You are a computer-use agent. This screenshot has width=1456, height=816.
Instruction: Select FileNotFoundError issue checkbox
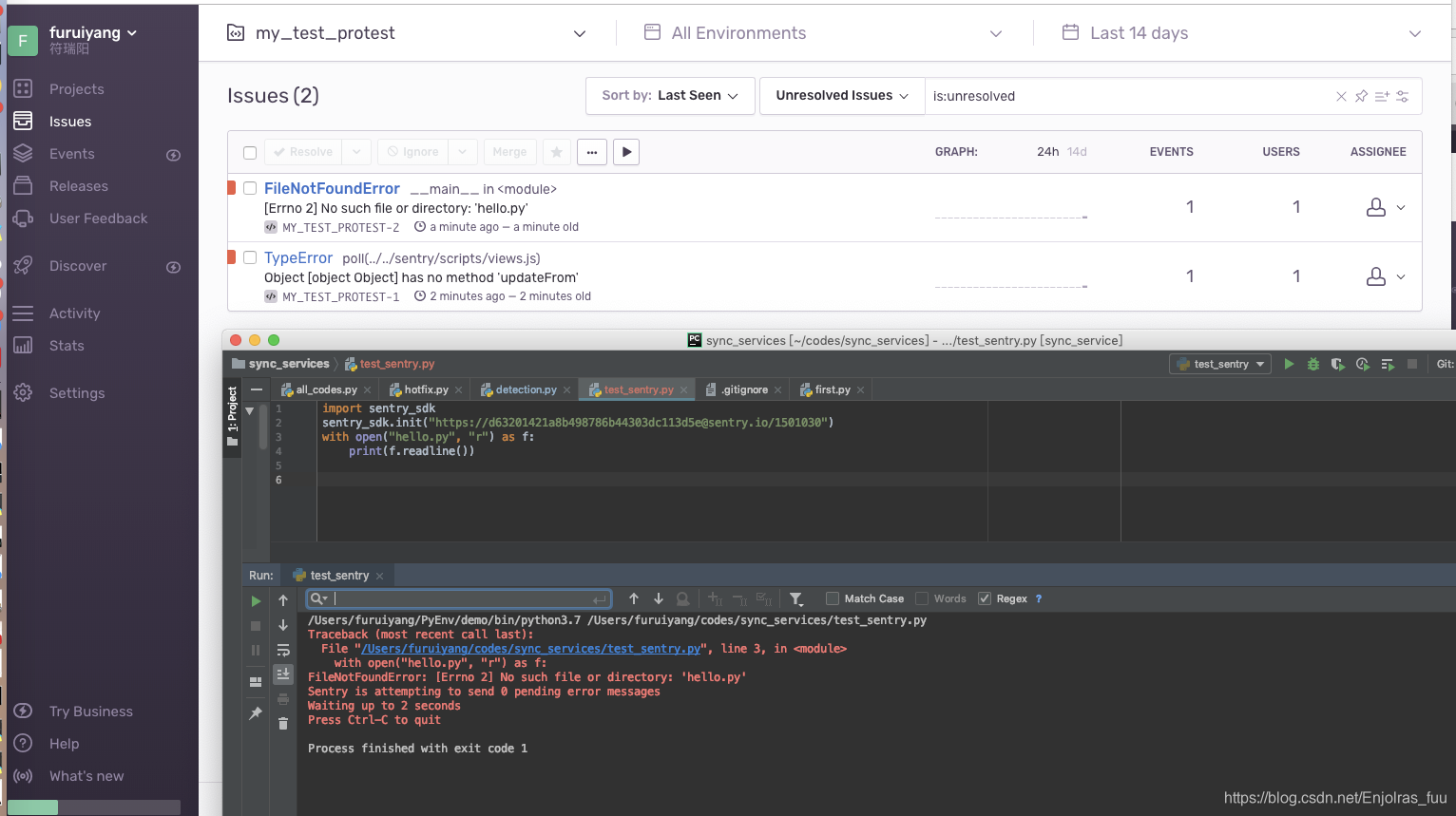pyautogui.click(x=250, y=188)
